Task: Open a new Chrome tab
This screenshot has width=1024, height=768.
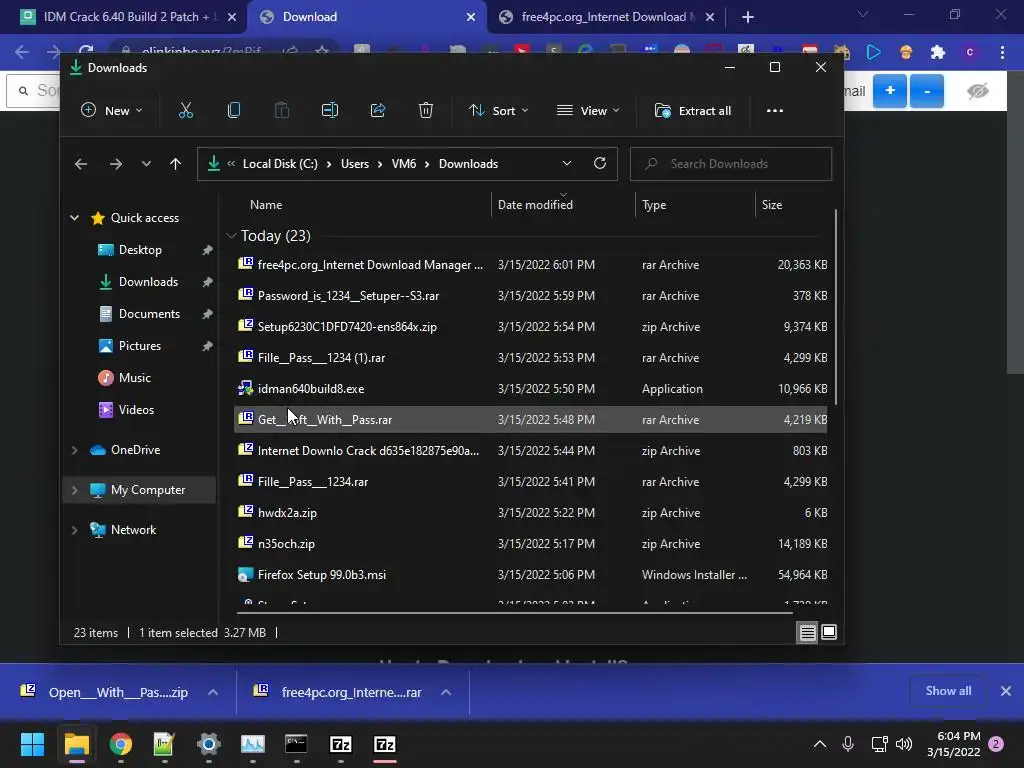Action: [748, 17]
